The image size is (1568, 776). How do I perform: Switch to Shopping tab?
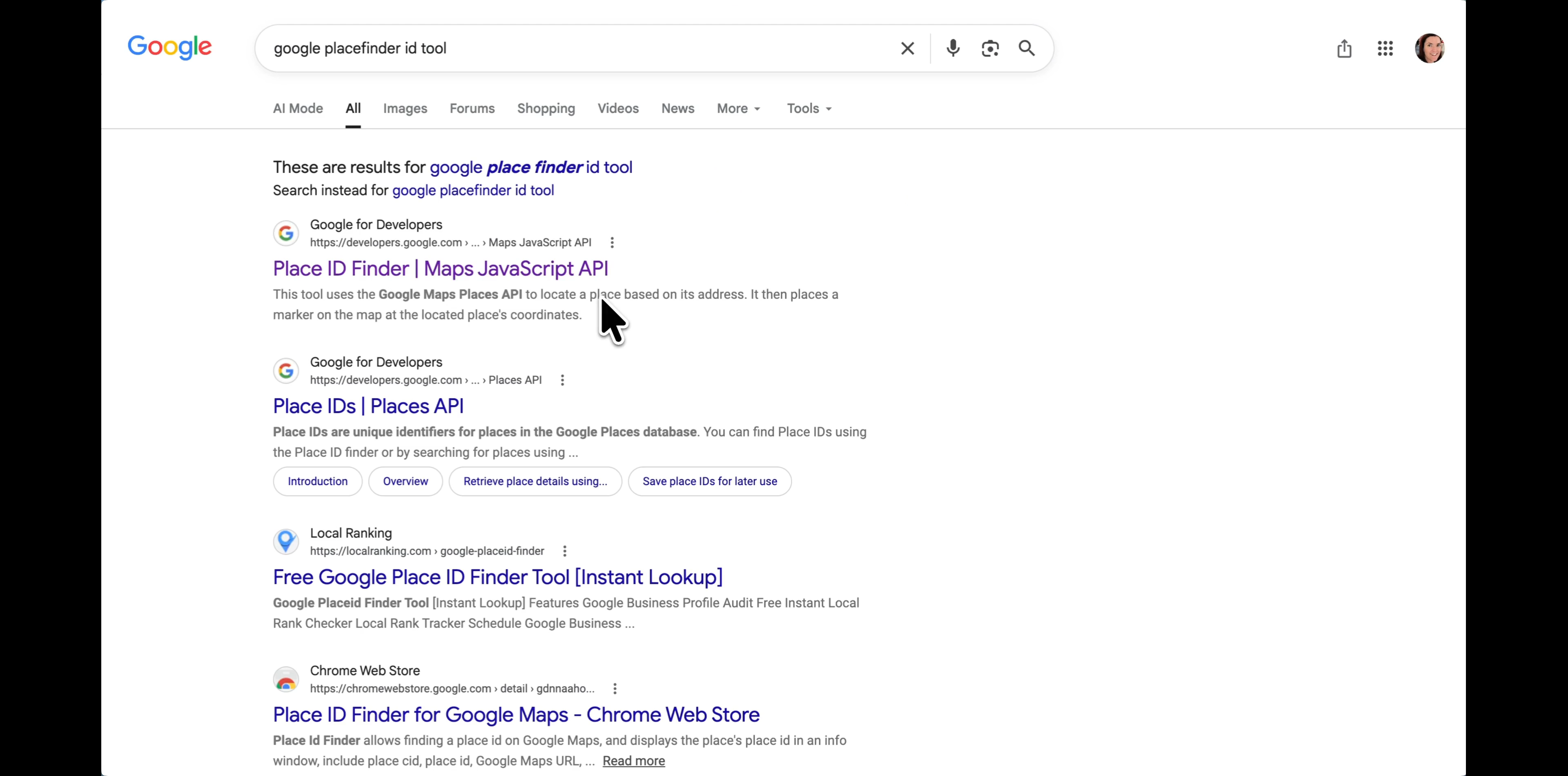pos(546,108)
